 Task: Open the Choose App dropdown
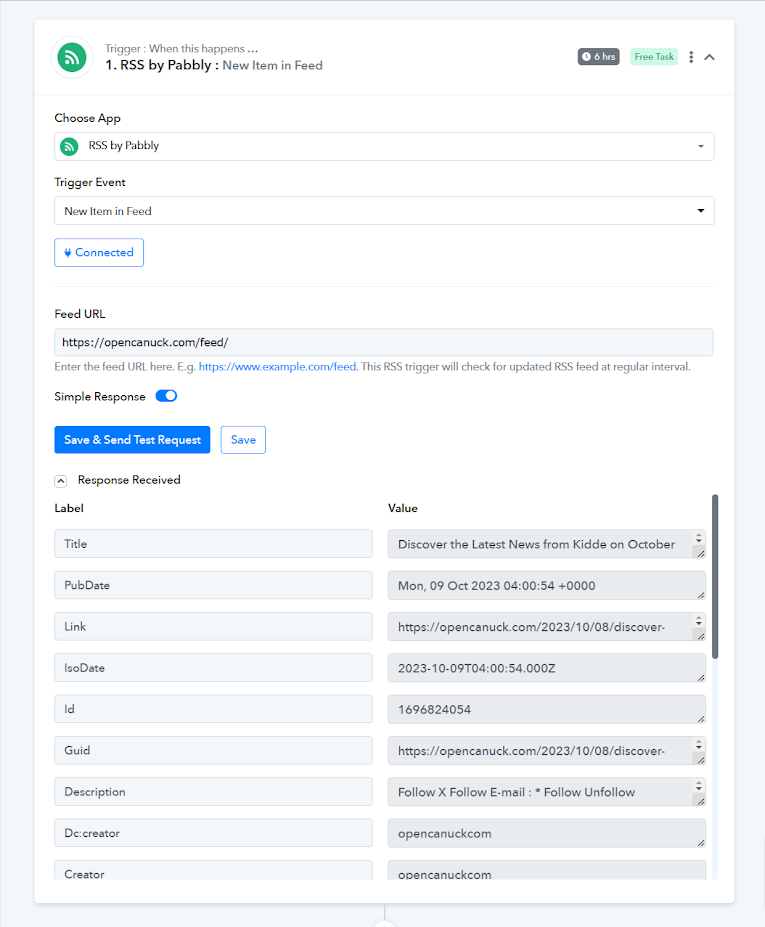click(384, 146)
